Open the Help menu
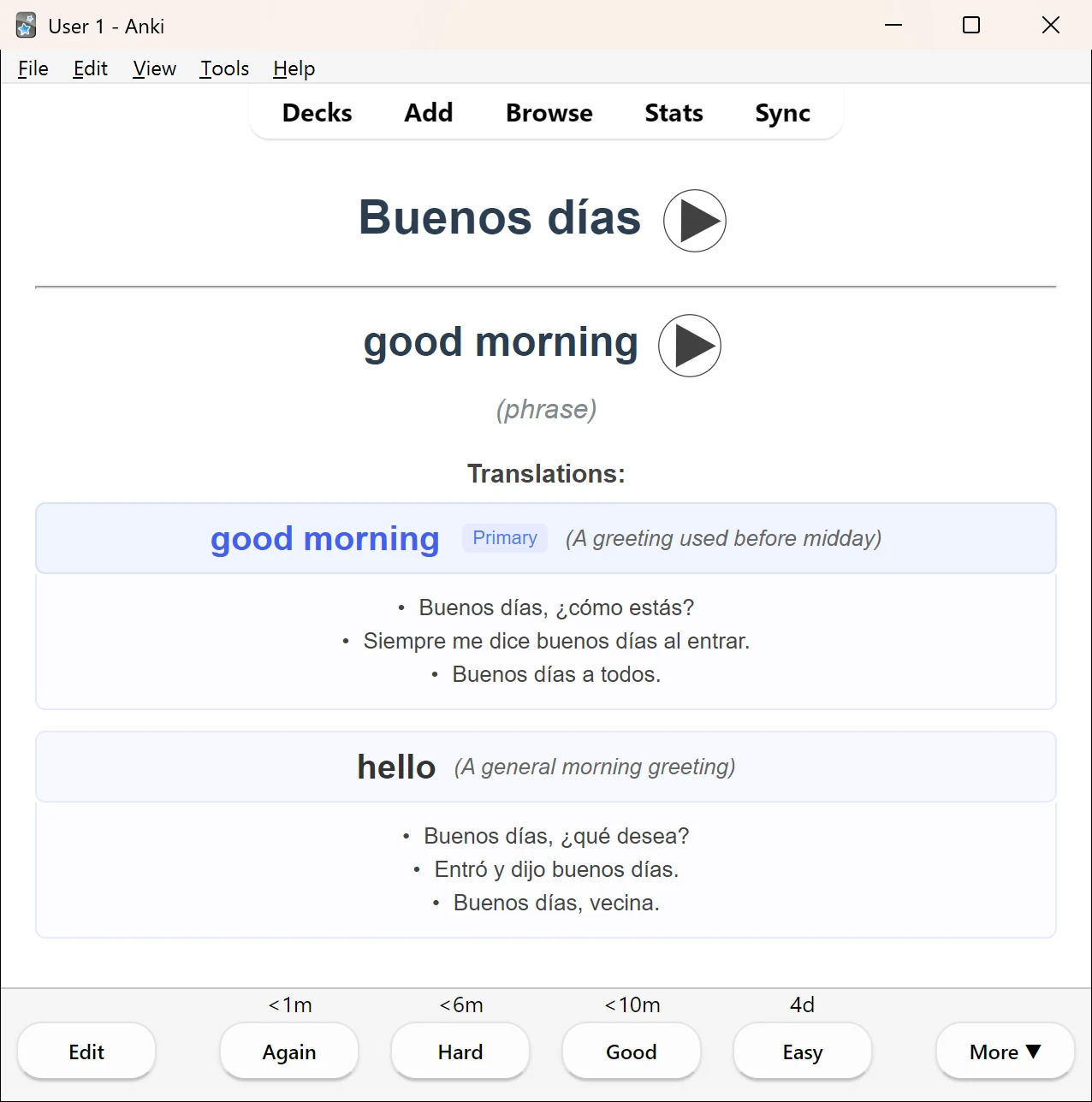The image size is (1092, 1102). [x=294, y=68]
